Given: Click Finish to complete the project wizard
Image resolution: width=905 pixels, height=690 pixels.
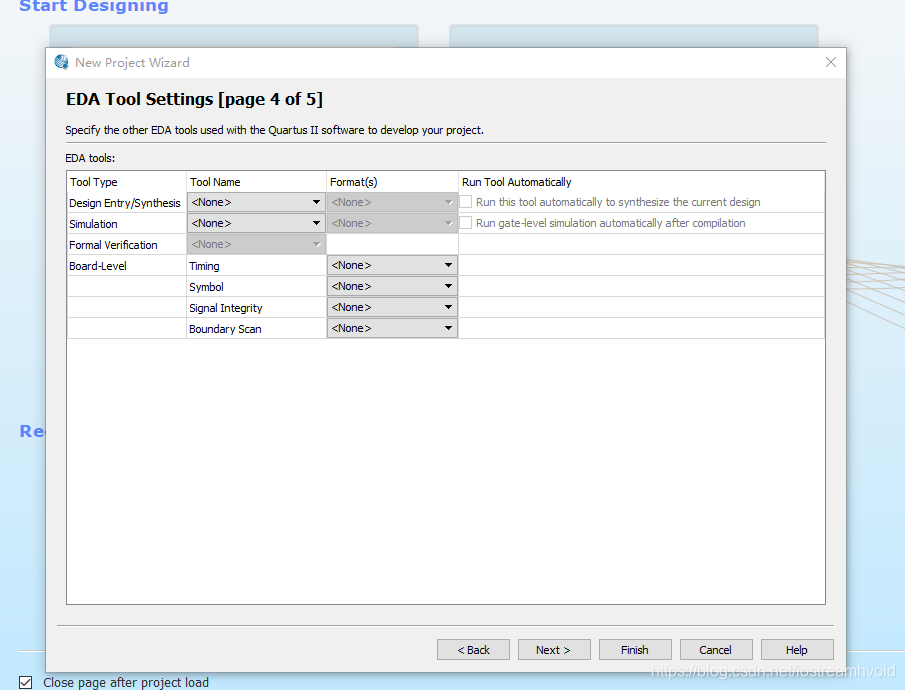Looking at the screenshot, I should tap(635, 650).
